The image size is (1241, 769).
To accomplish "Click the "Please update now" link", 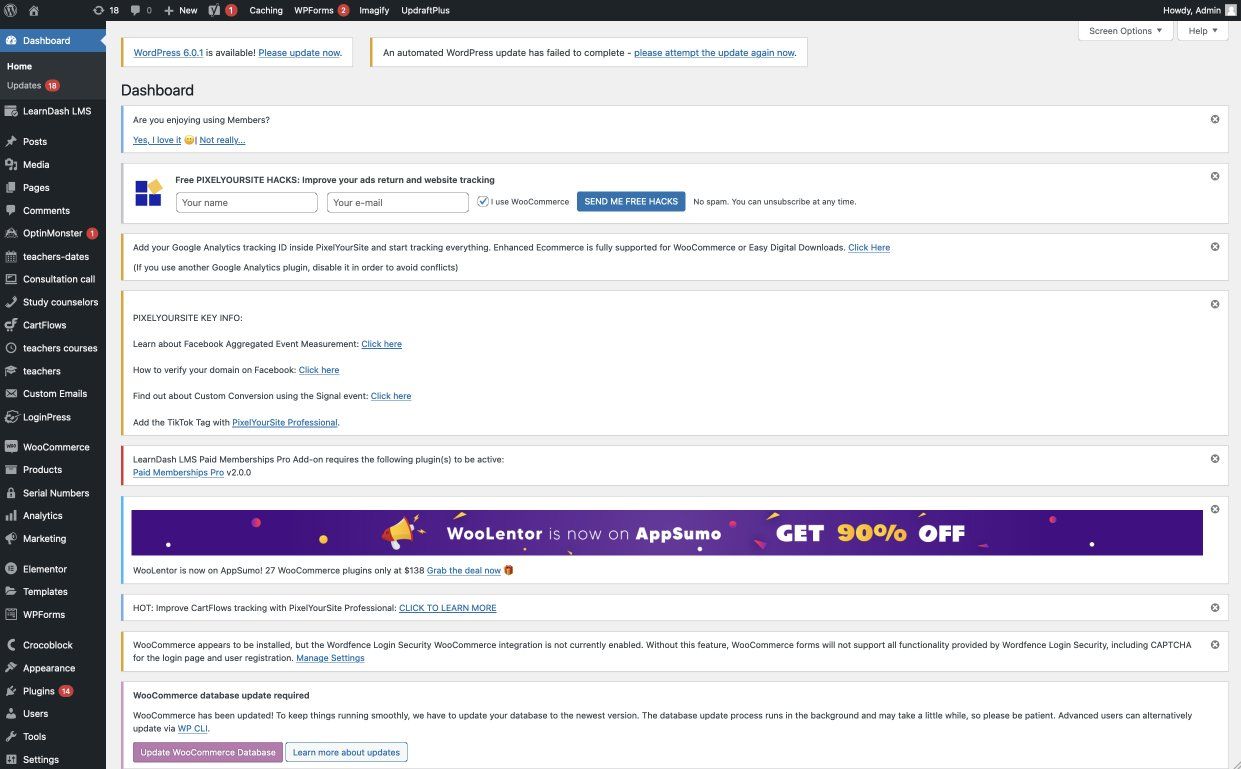I will pos(299,52).
